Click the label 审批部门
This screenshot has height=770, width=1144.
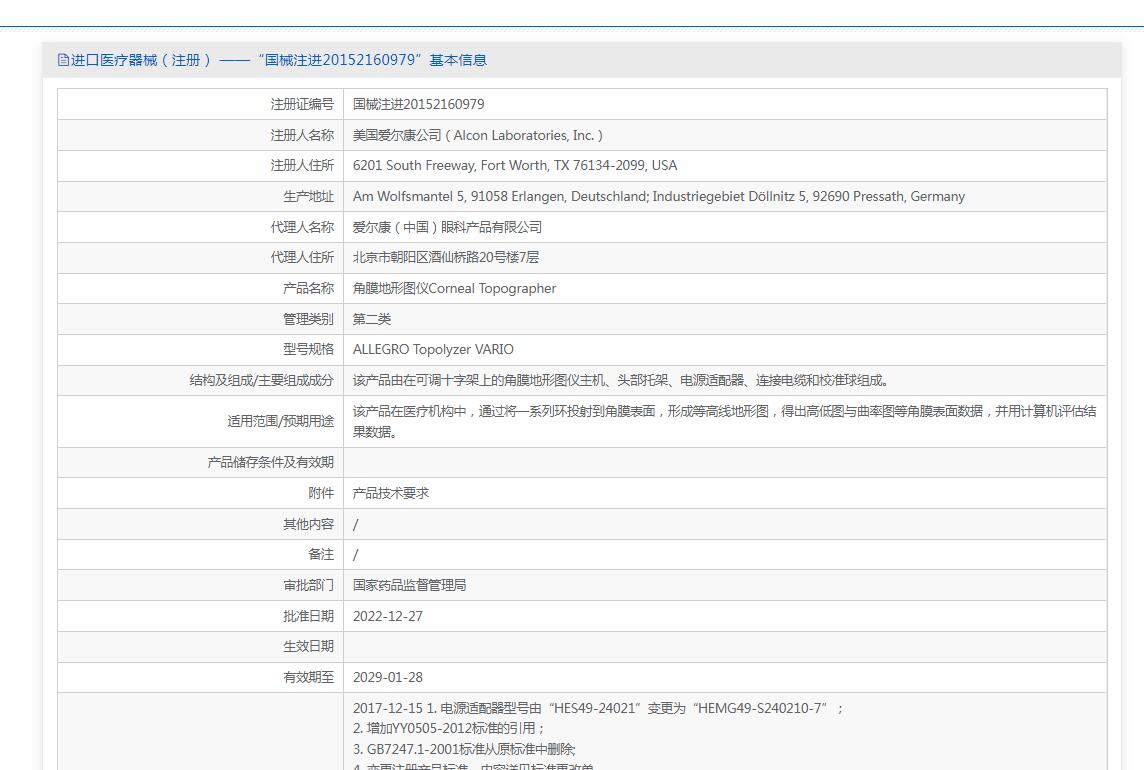(309, 585)
